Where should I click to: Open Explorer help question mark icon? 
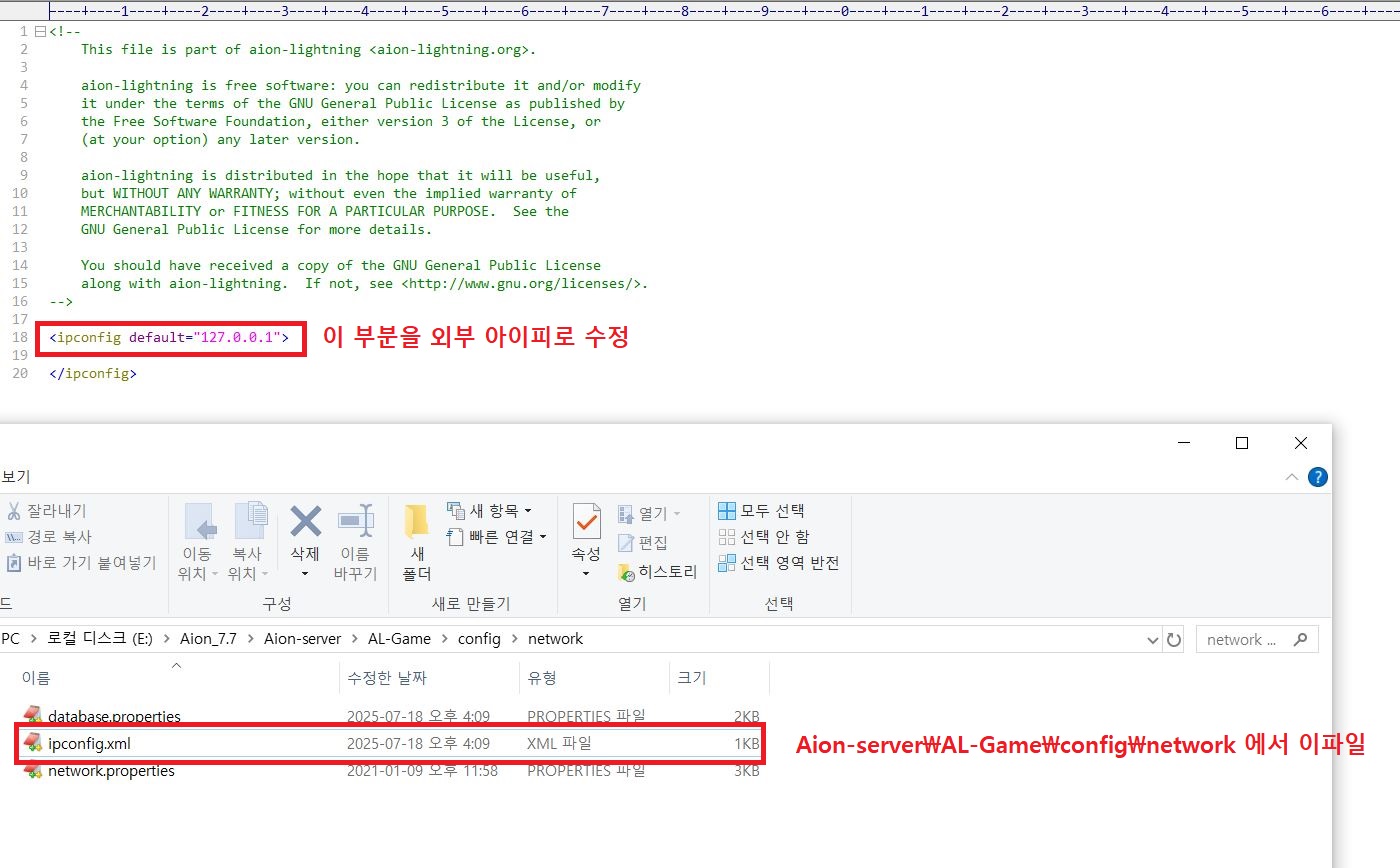tap(1319, 477)
